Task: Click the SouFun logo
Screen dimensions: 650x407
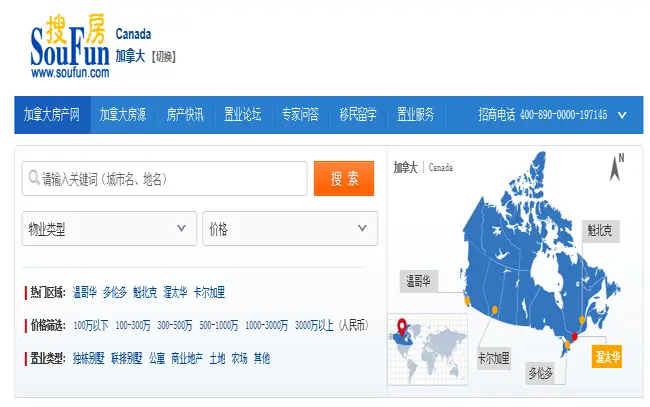Action: [70, 46]
